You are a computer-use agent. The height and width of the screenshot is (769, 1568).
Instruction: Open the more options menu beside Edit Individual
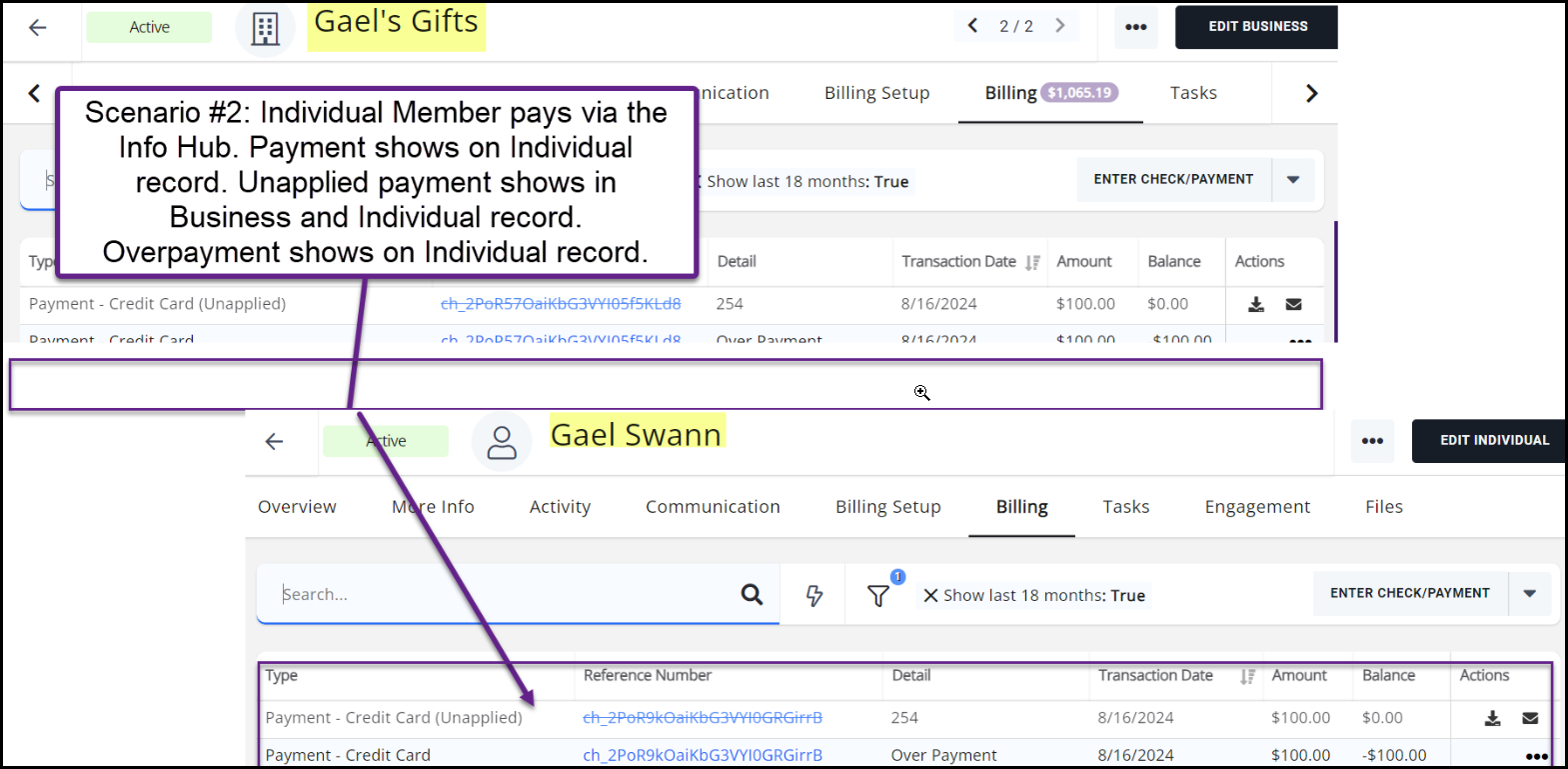click(1372, 441)
